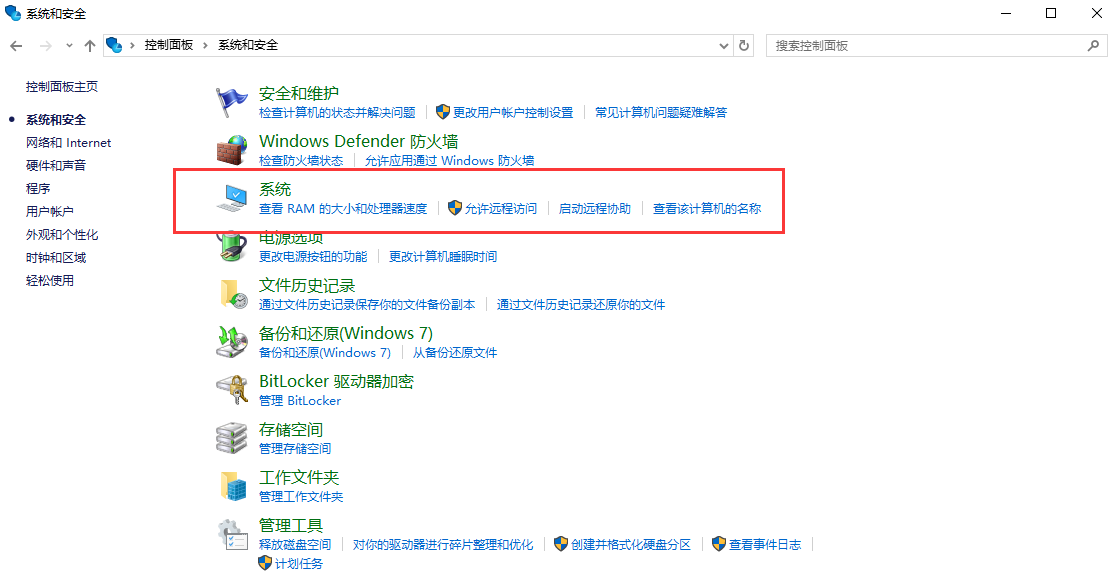Click 检查防火墙状态 link
This screenshot has width=1117, height=588.
coord(301,160)
